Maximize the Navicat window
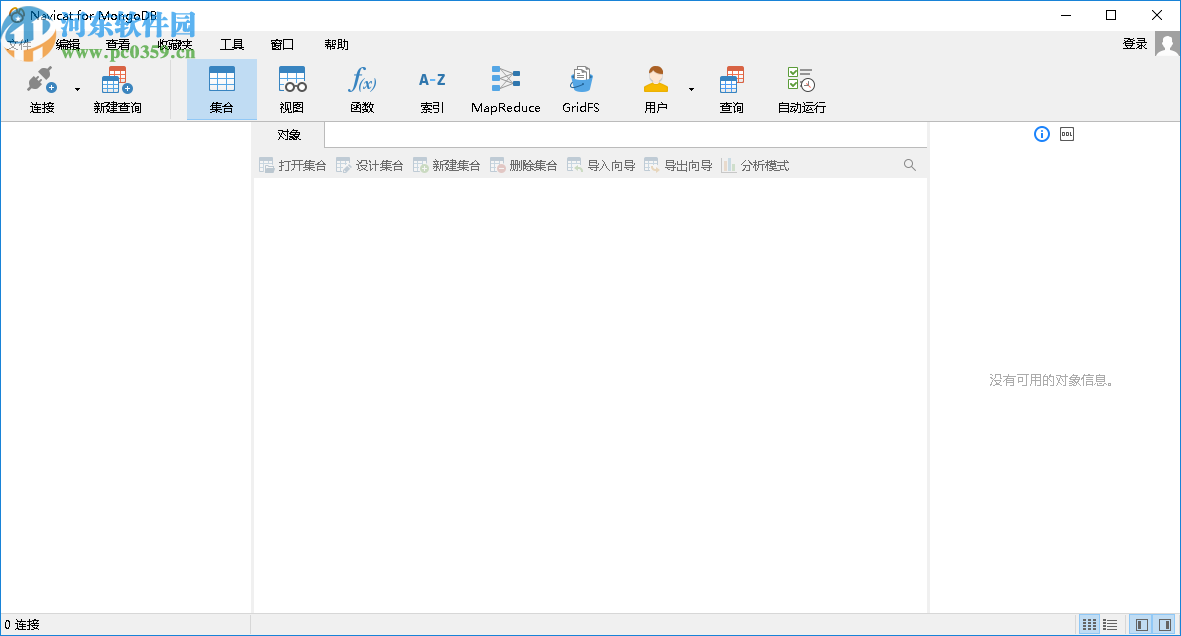 click(x=1111, y=15)
